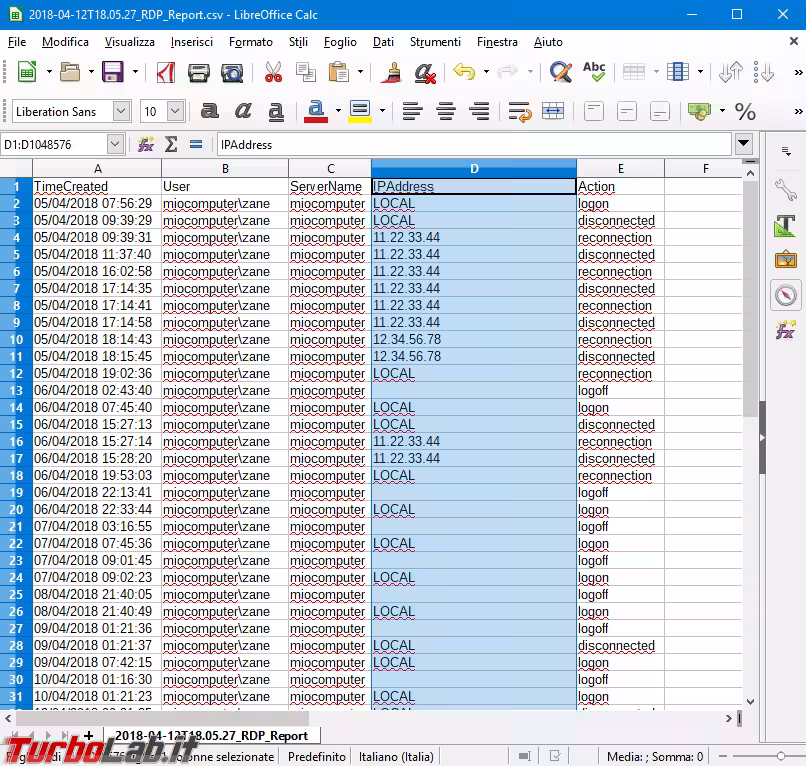Open Find & Replace tool
806x766 pixels.
tap(560, 72)
